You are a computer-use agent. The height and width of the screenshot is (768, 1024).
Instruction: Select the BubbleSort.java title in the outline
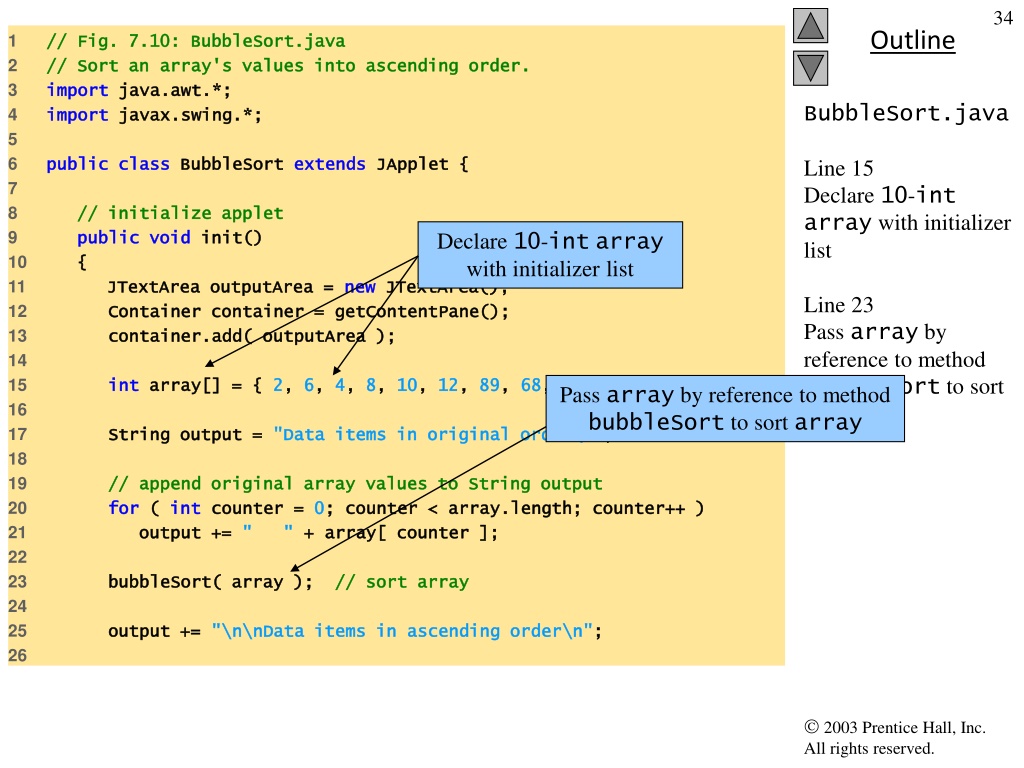point(906,114)
